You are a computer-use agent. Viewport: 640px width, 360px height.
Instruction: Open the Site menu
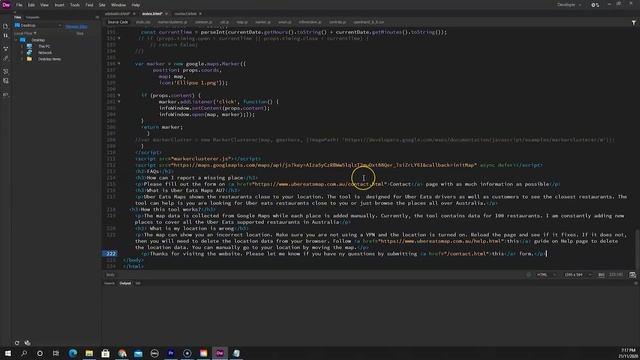point(102,5)
